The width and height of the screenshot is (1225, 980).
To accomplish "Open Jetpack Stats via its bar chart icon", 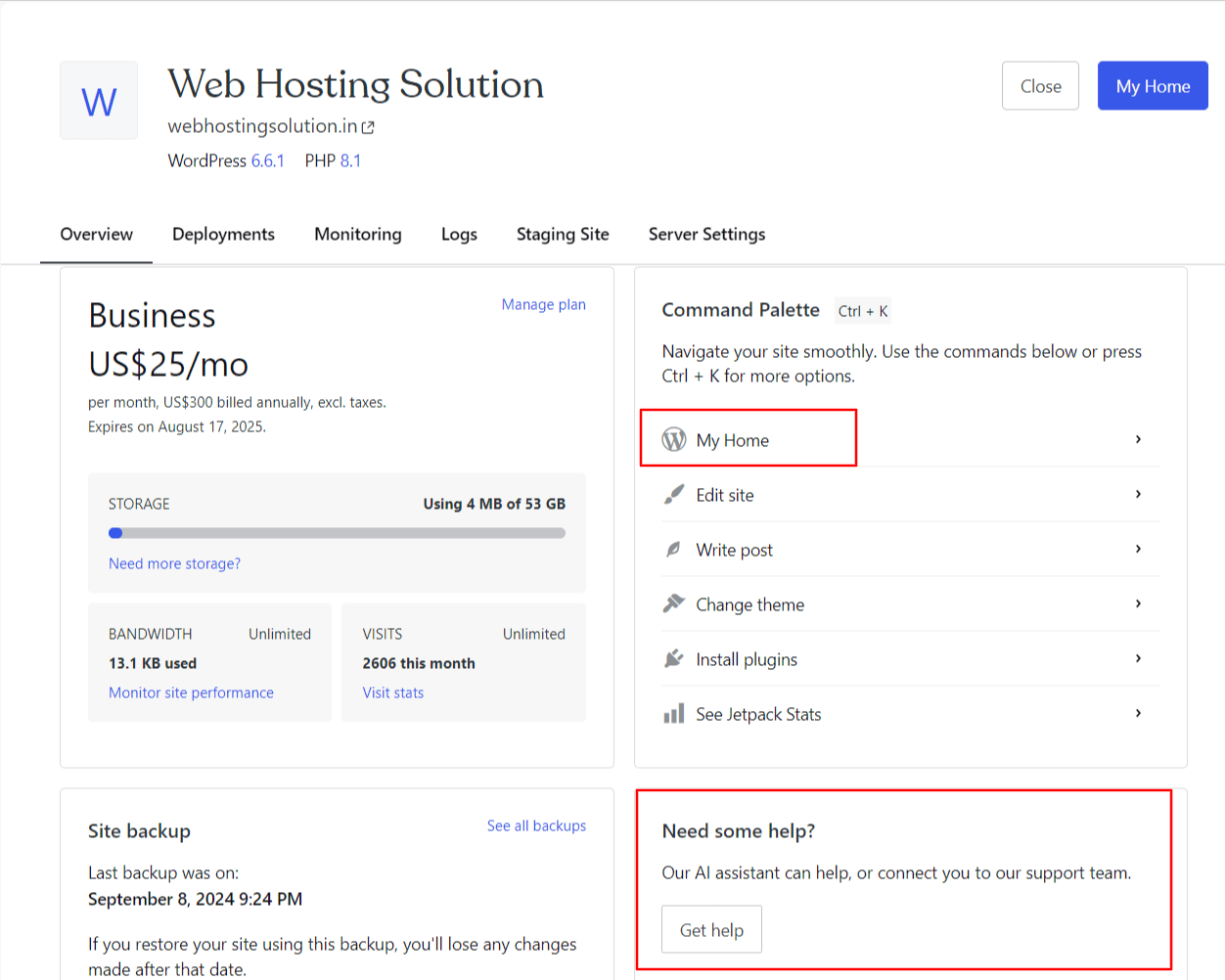I will point(673,714).
